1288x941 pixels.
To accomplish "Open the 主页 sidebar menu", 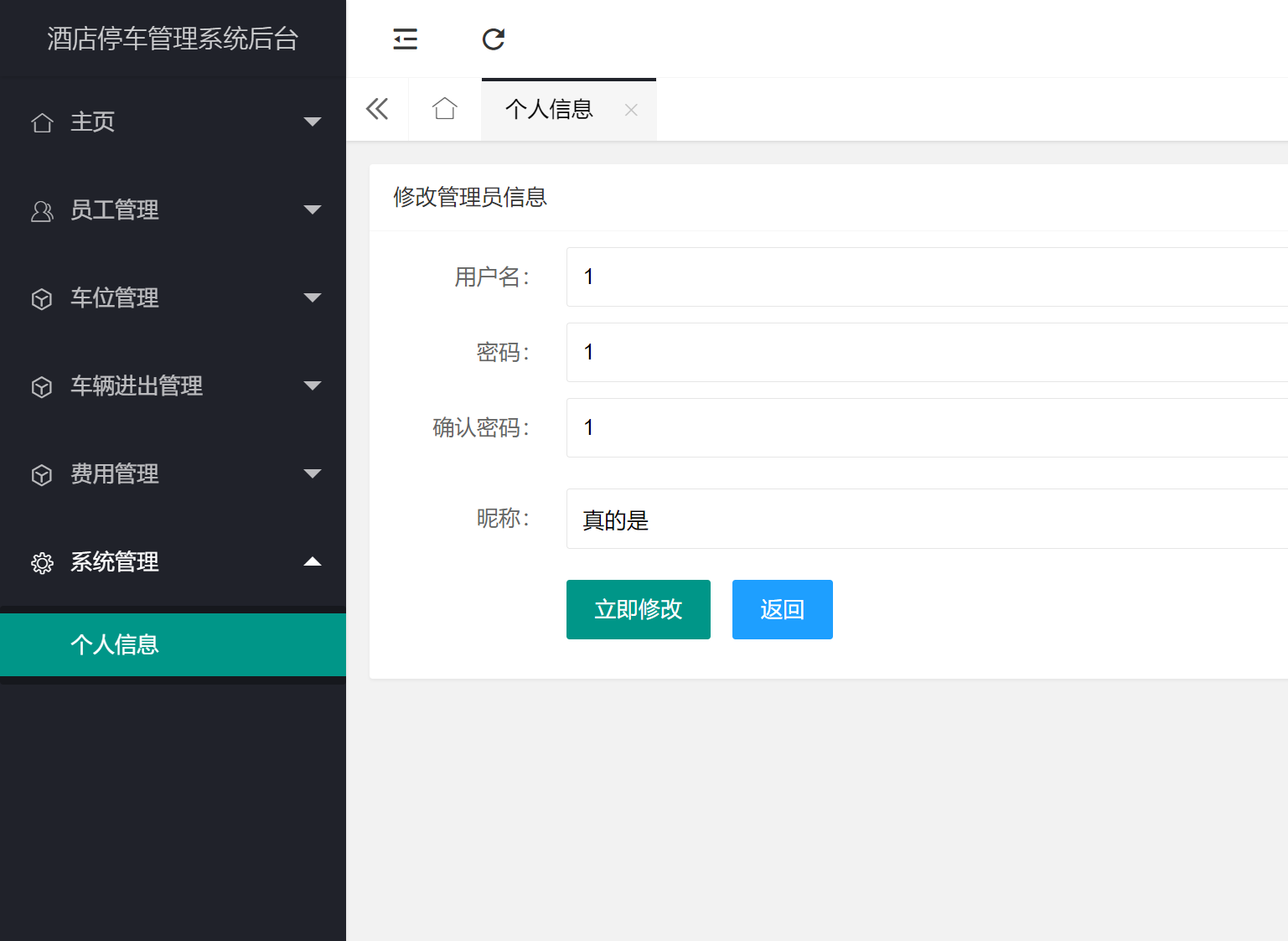I will tap(173, 122).
